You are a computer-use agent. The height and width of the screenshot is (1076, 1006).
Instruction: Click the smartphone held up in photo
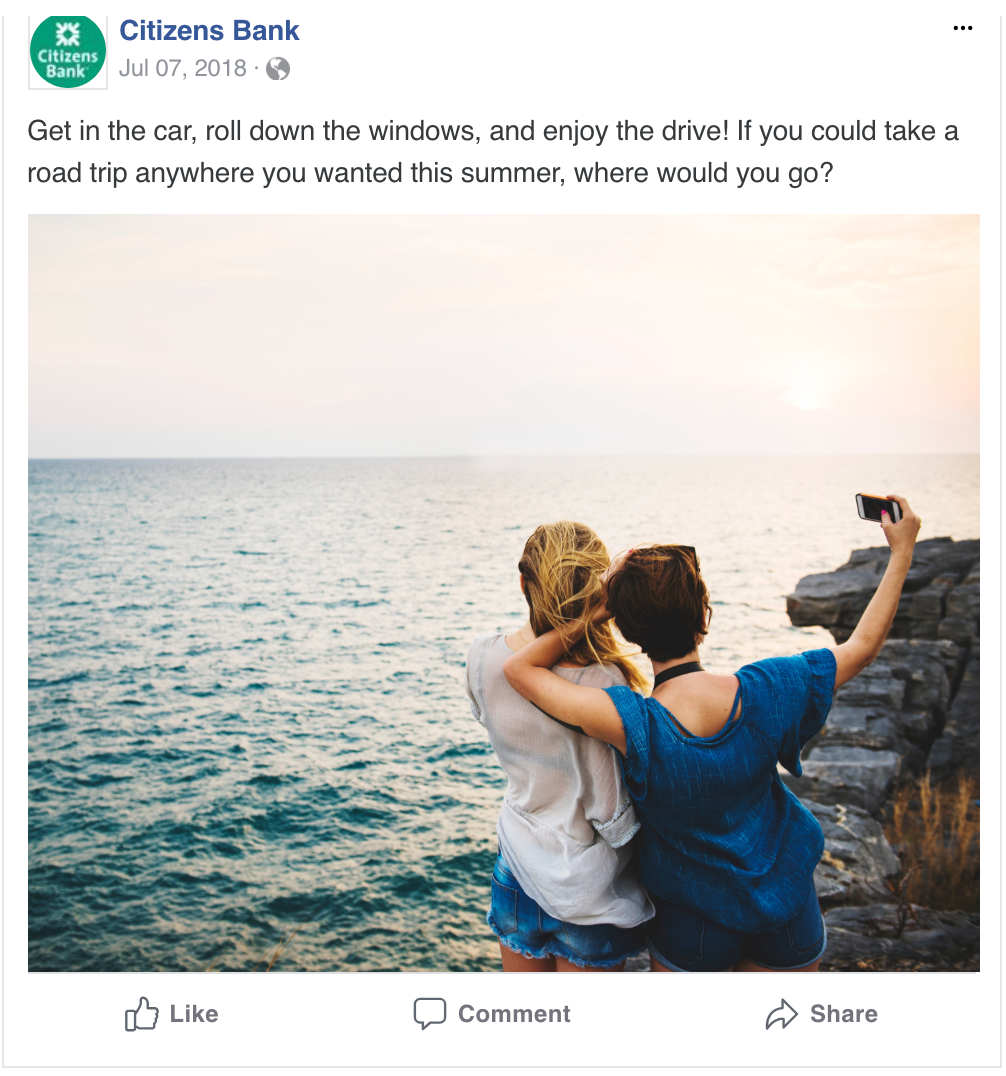tap(877, 508)
